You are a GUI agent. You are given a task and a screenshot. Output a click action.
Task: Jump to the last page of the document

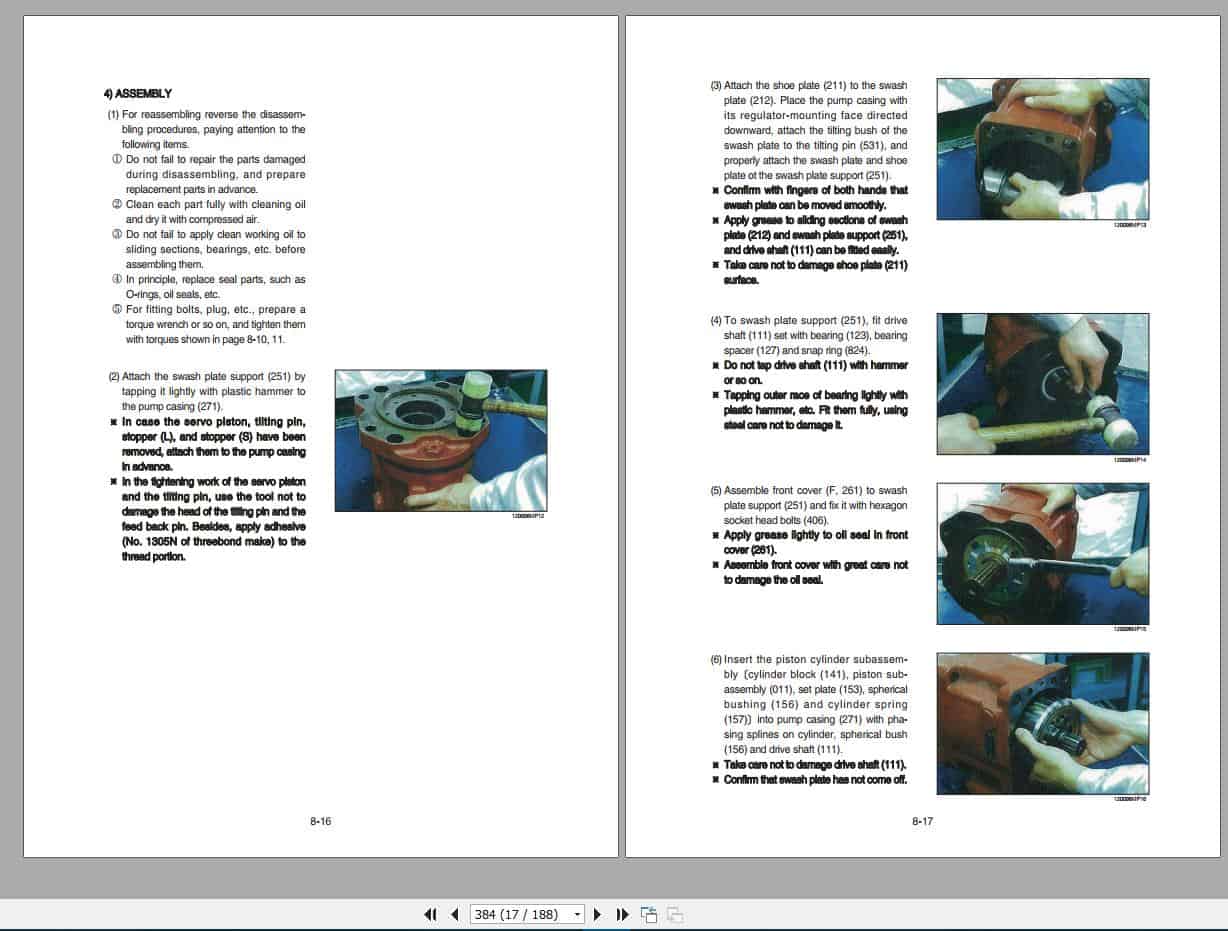click(622, 914)
